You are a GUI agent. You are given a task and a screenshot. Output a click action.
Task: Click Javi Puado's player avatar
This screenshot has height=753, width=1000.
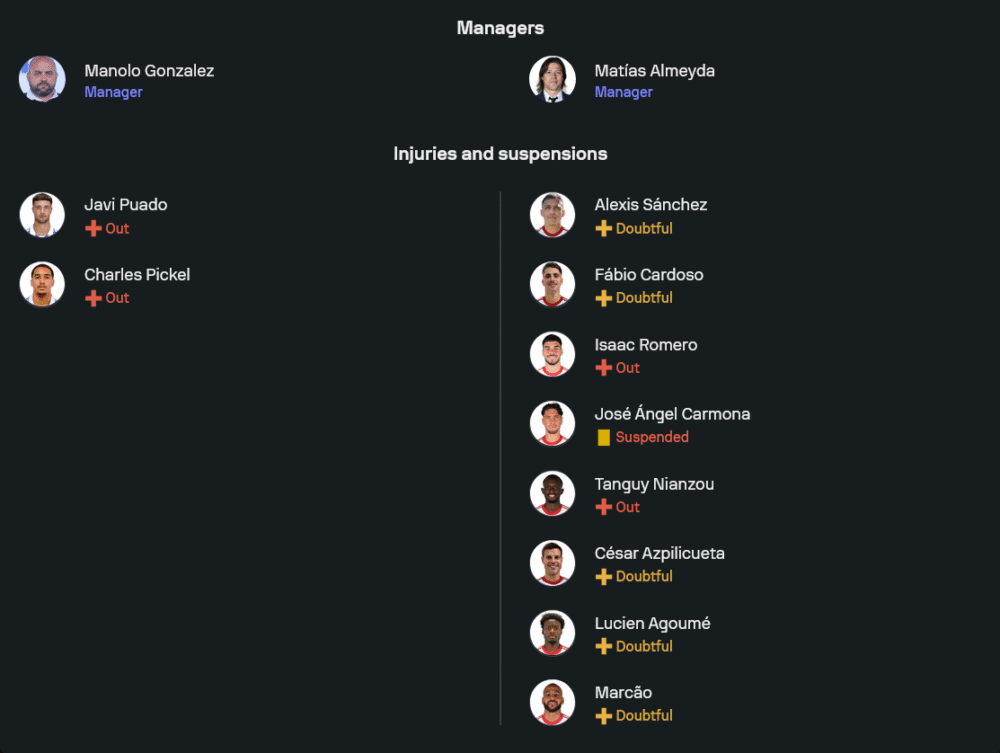coord(42,215)
